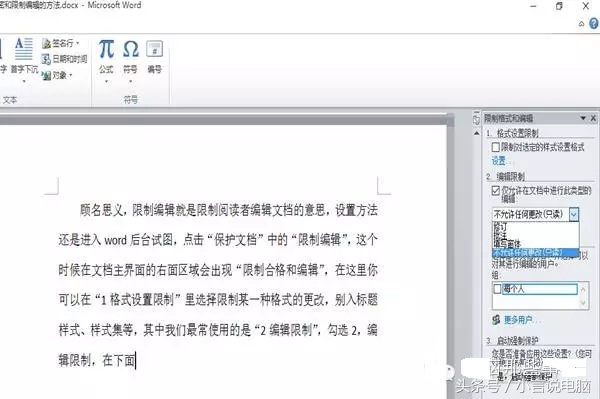The image size is (600, 399).
Task: Insert a 签名行 signature line
Action: [x=57, y=44]
